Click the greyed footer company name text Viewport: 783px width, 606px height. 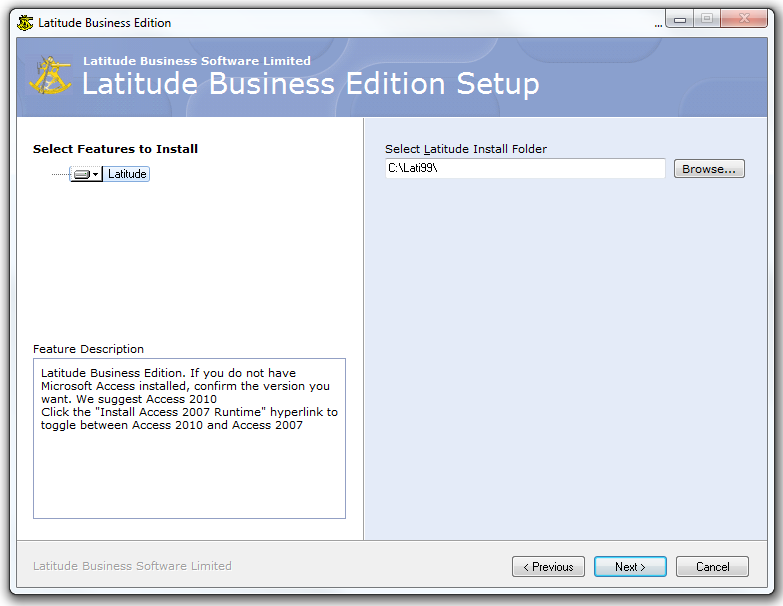coord(132,566)
